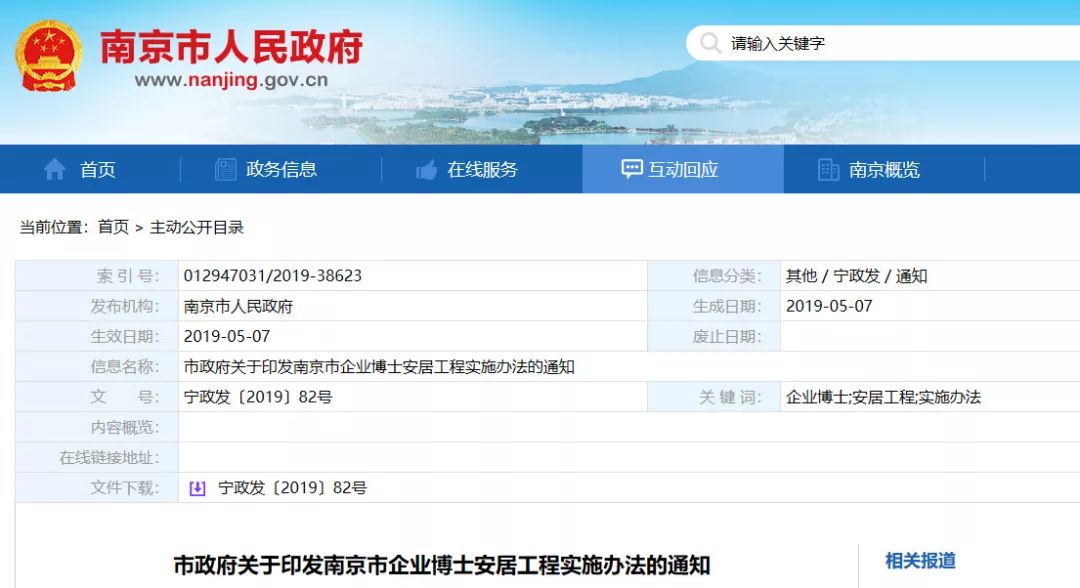Open the 政务信息 navigation tab
1080x588 pixels.
click(x=281, y=169)
